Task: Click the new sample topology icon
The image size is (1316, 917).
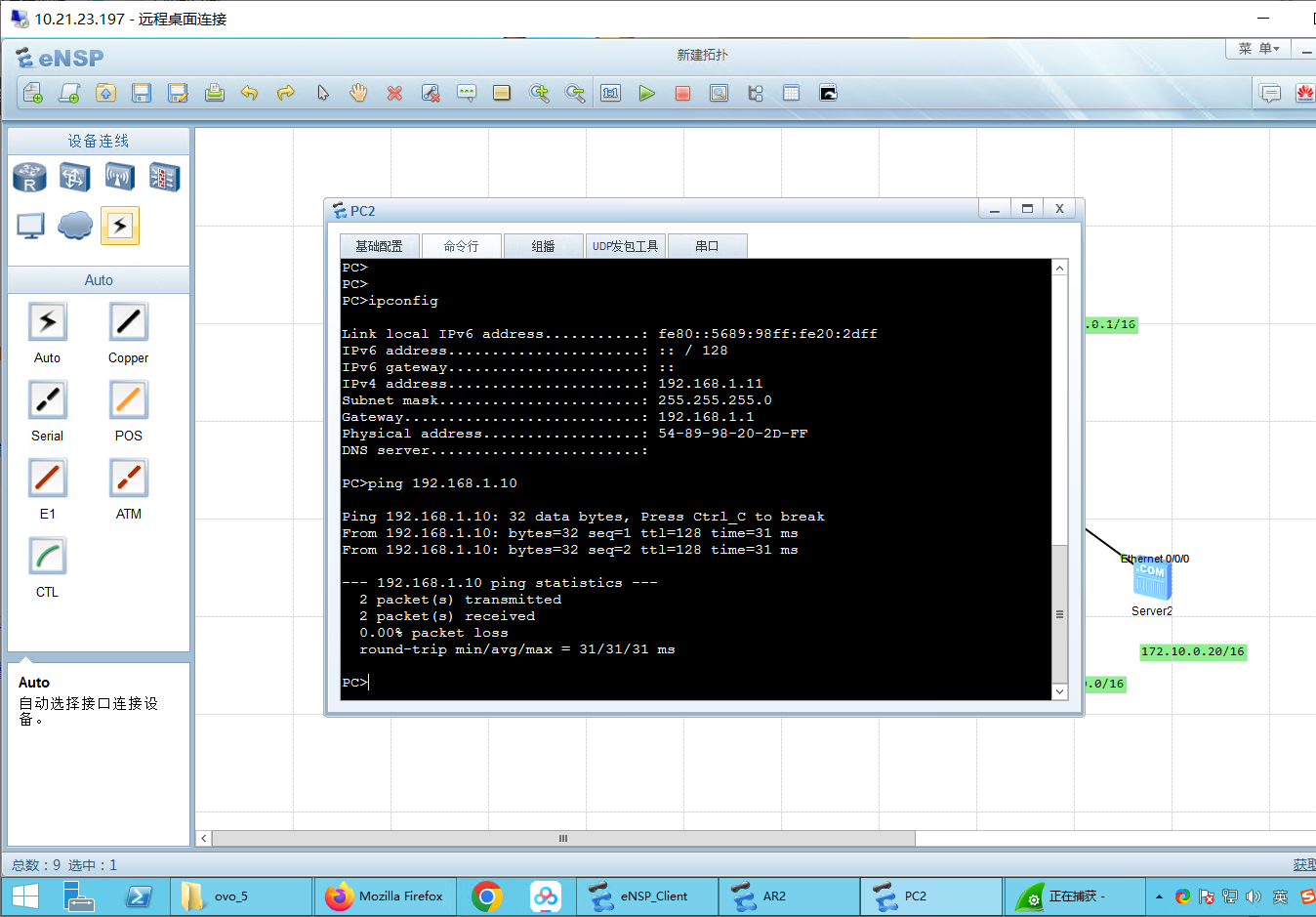Action: coord(69,93)
